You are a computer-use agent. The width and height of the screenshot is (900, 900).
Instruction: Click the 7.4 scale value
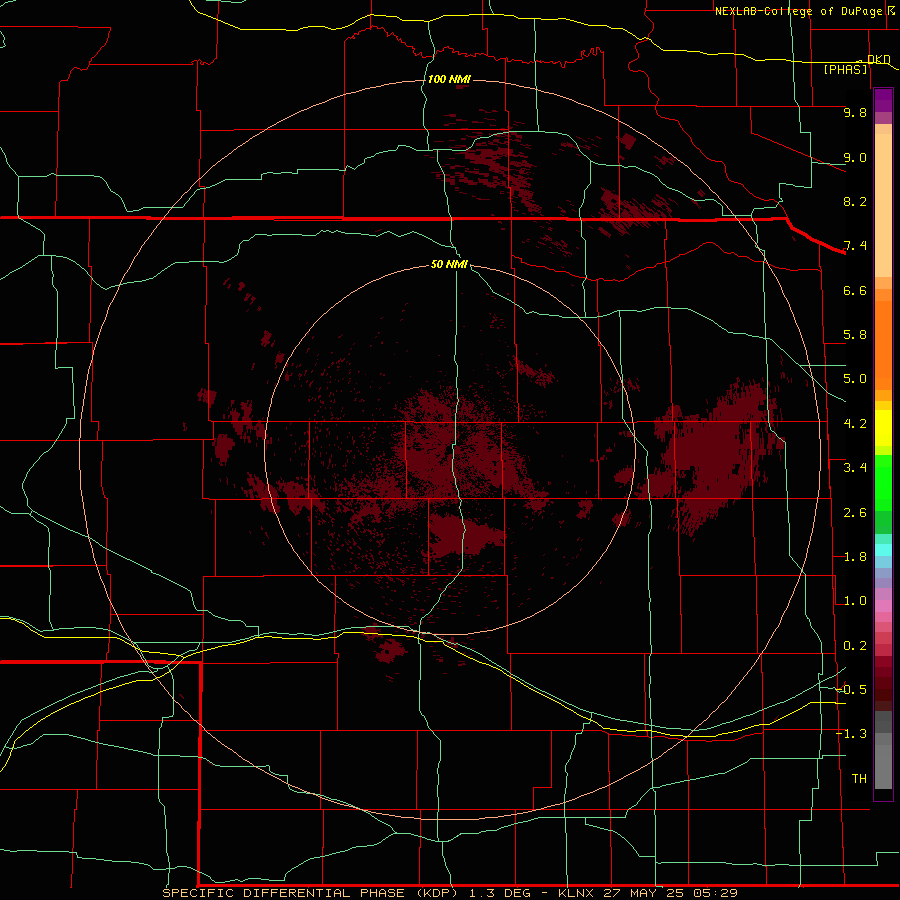click(855, 246)
